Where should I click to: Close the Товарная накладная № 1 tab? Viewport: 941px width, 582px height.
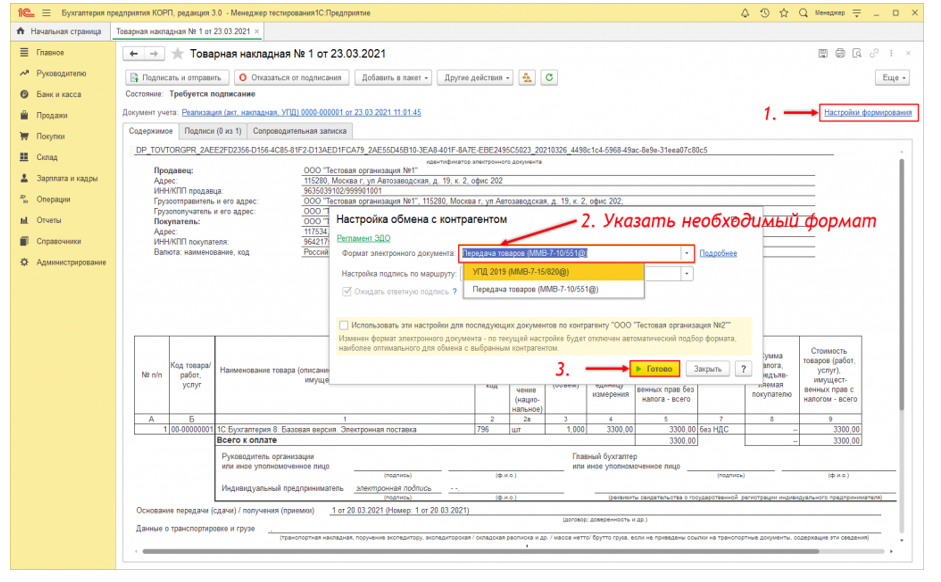click(x=257, y=31)
